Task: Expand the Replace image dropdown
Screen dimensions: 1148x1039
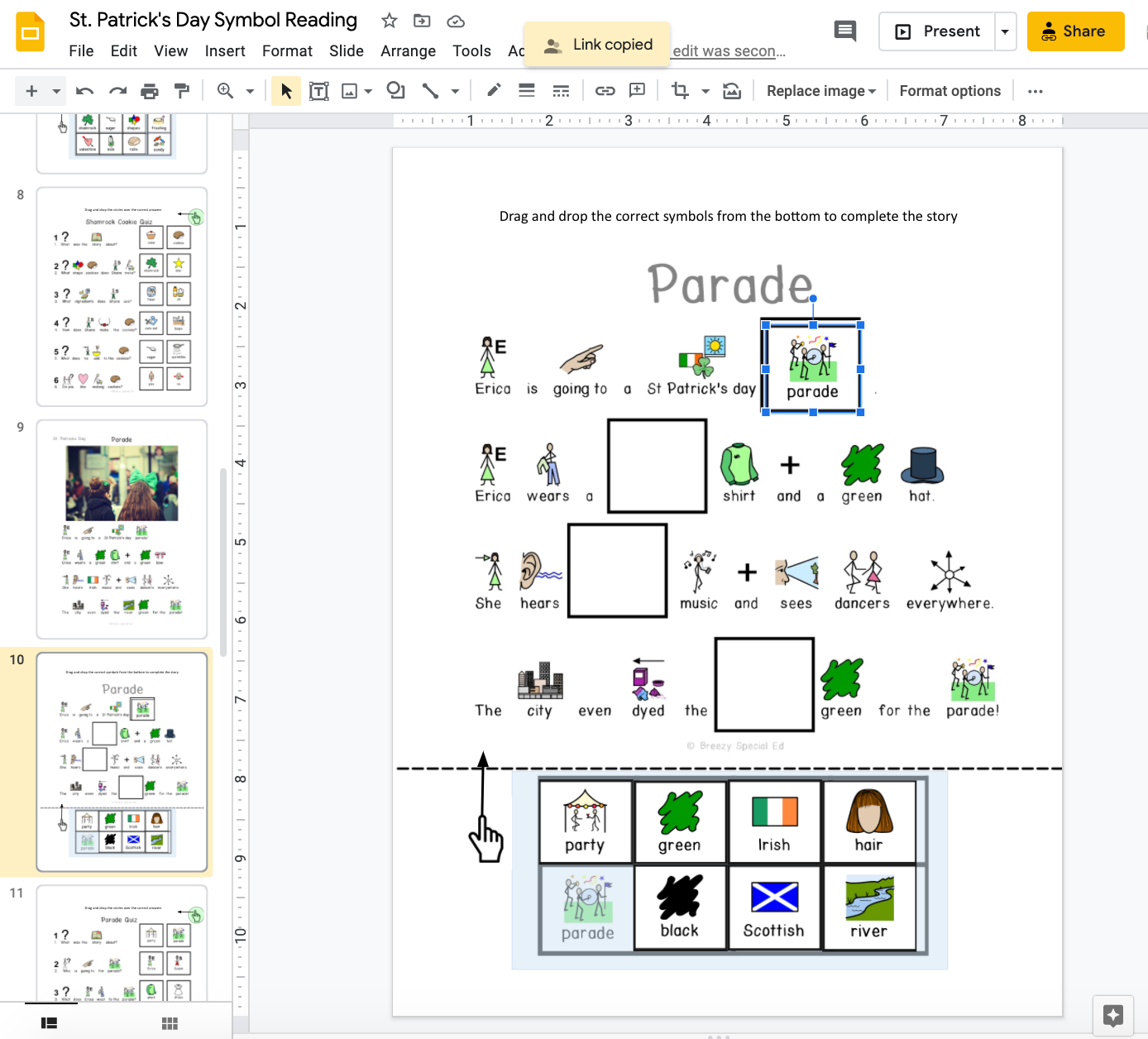Action: (820, 91)
